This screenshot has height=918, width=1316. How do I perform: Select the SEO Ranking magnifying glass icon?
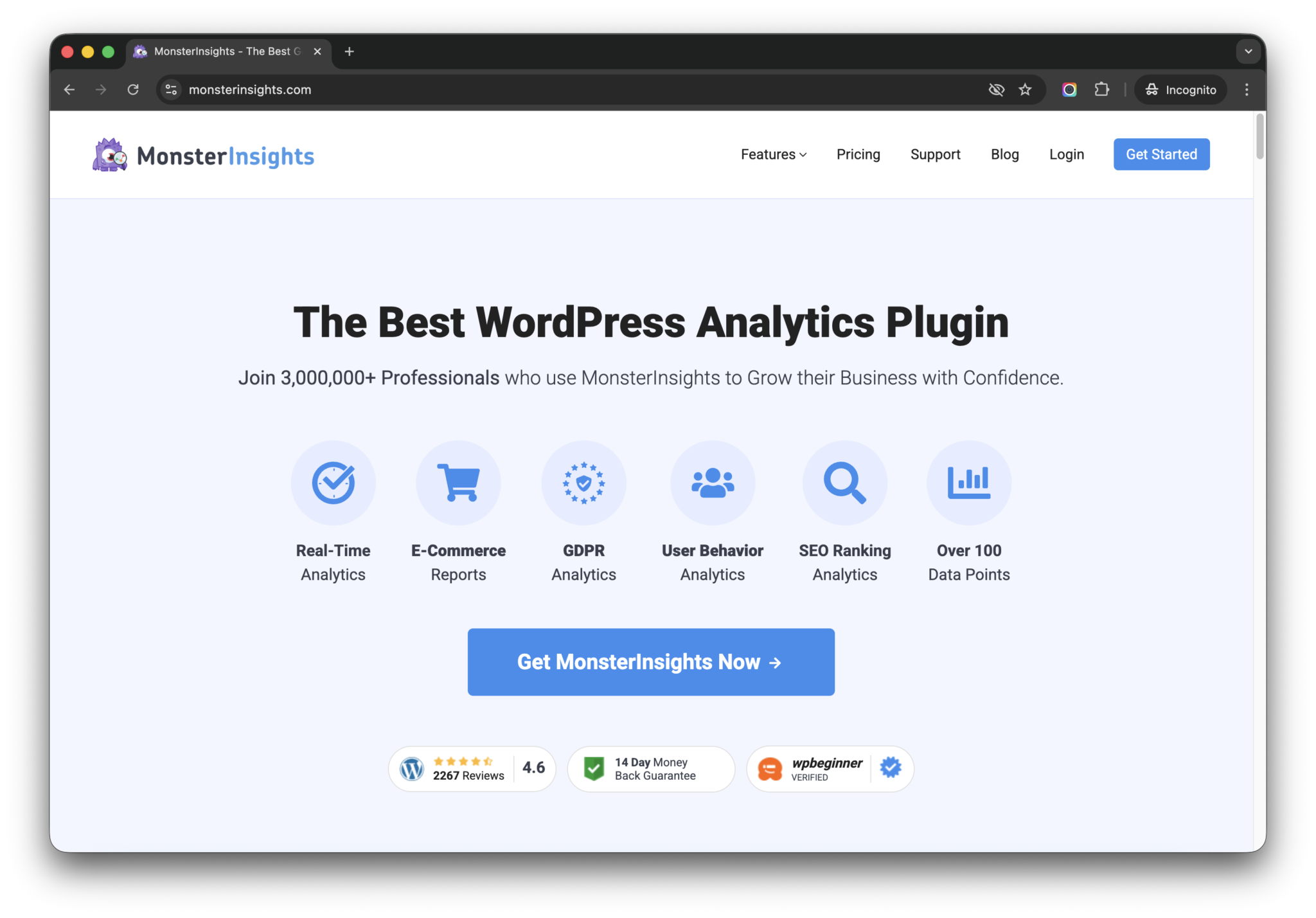click(x=844, y=483)
